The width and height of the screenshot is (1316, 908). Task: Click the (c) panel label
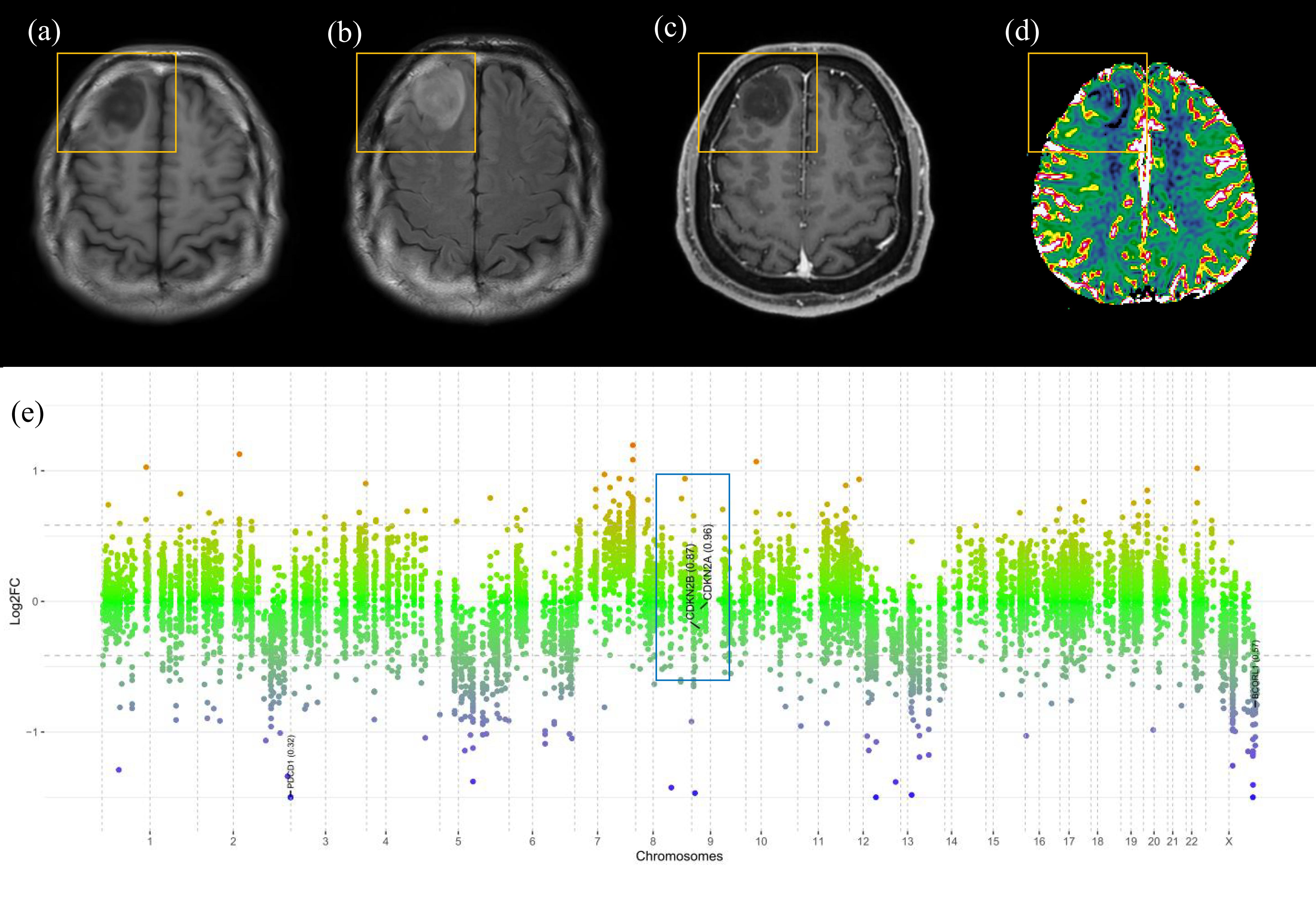pos(670,29)
